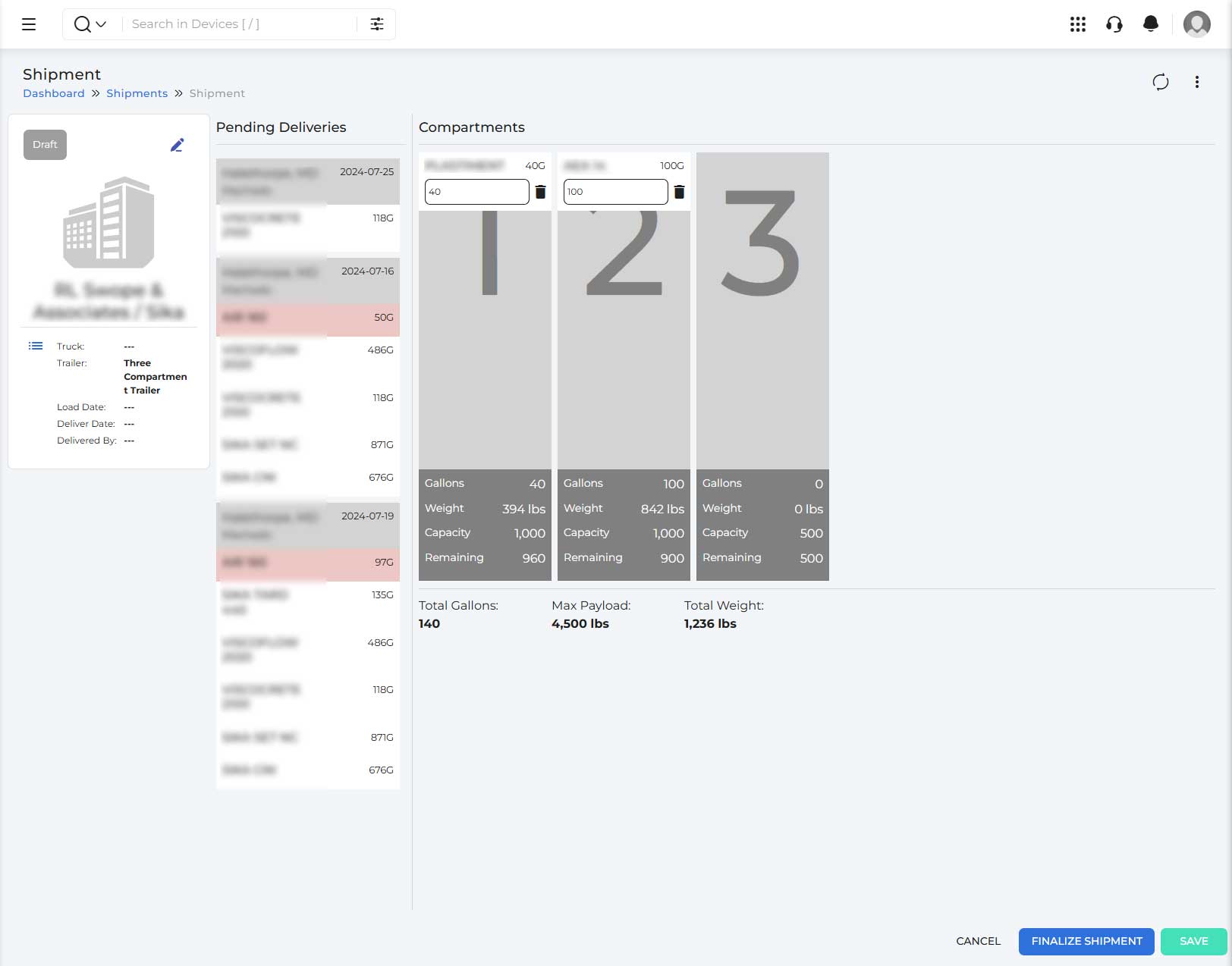This screenshot has width=1232, height=966.
Task: Edit shipment details with pencil icon
Action: [177, 145]
